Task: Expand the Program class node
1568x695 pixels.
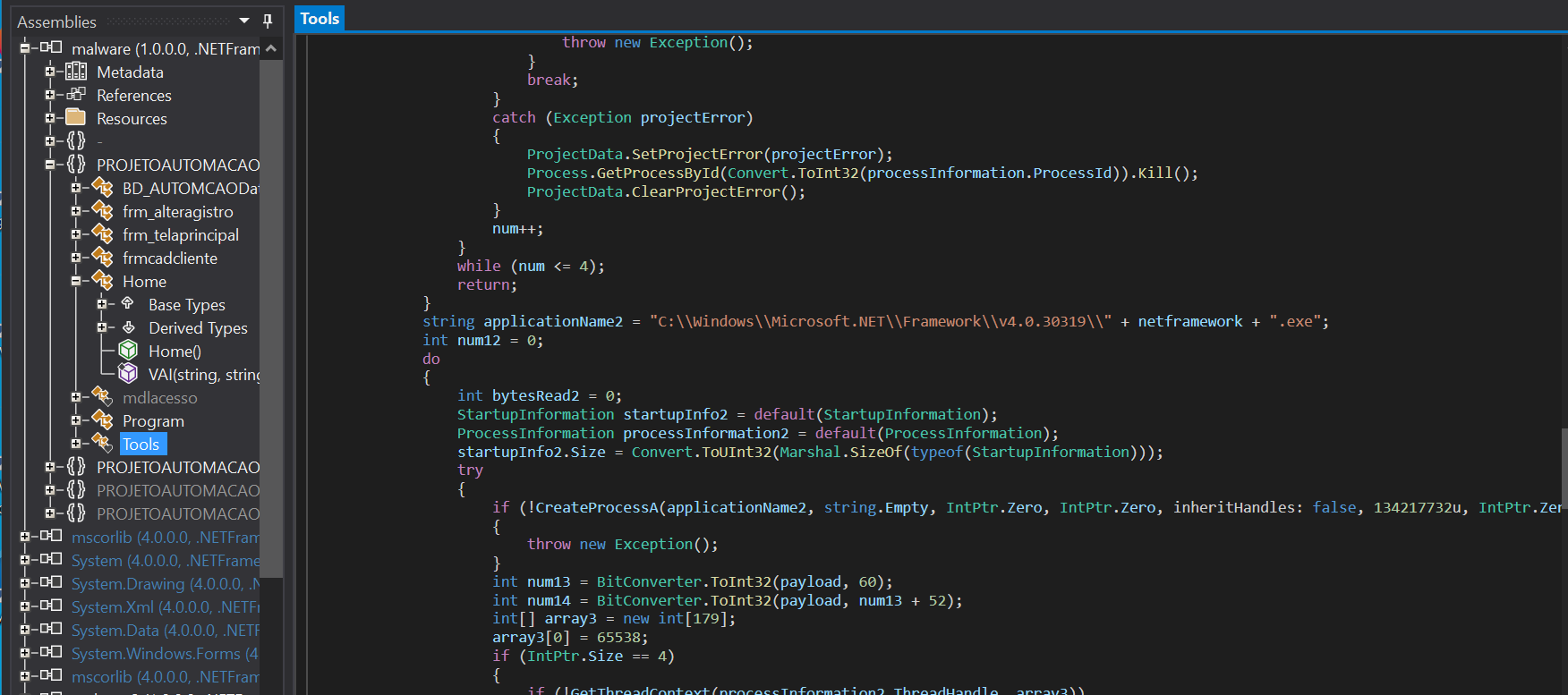Action: (x=76, y=420)
